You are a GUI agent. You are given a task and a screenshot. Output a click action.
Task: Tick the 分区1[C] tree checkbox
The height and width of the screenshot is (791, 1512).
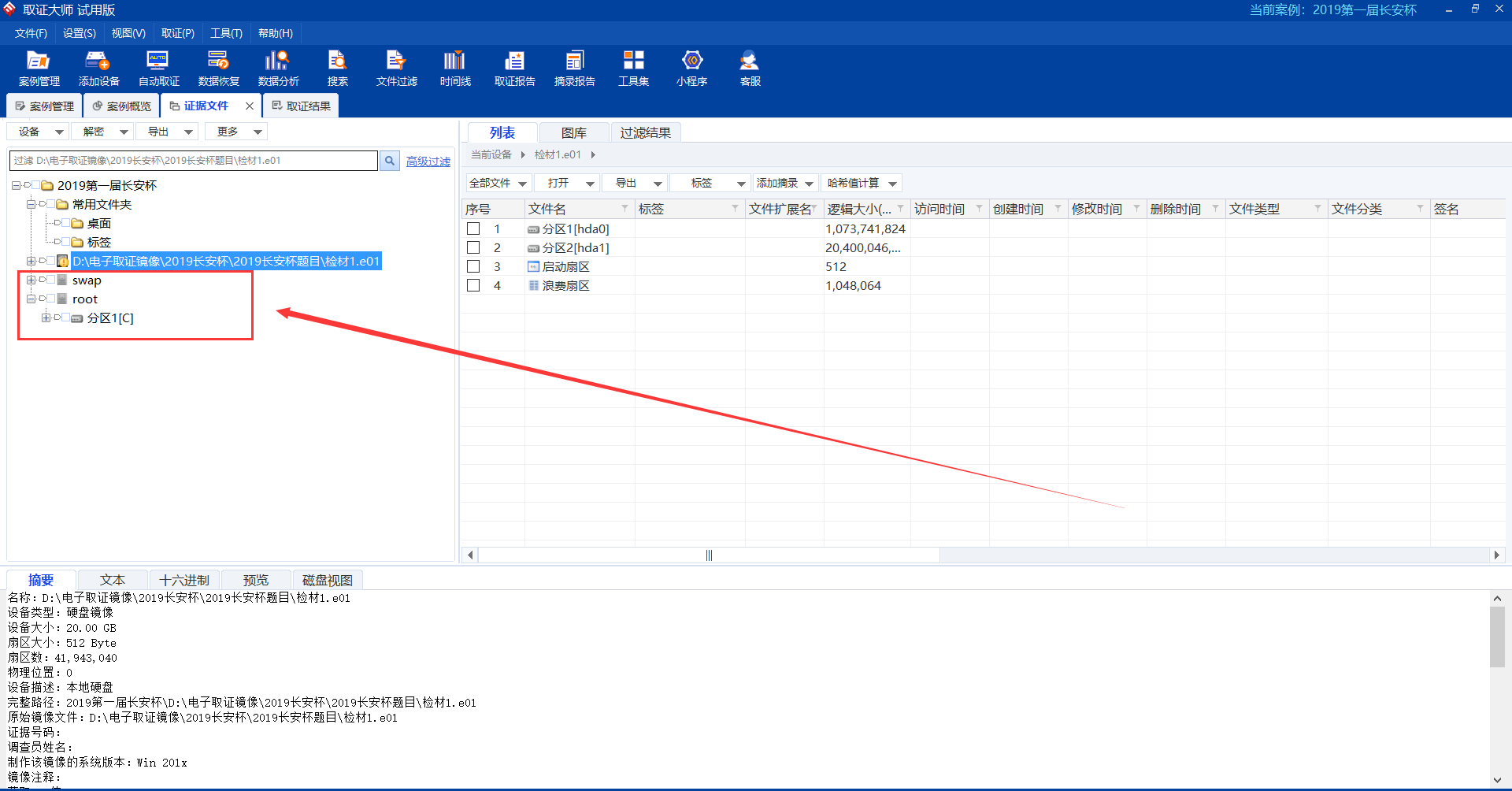tap(65, 318)
